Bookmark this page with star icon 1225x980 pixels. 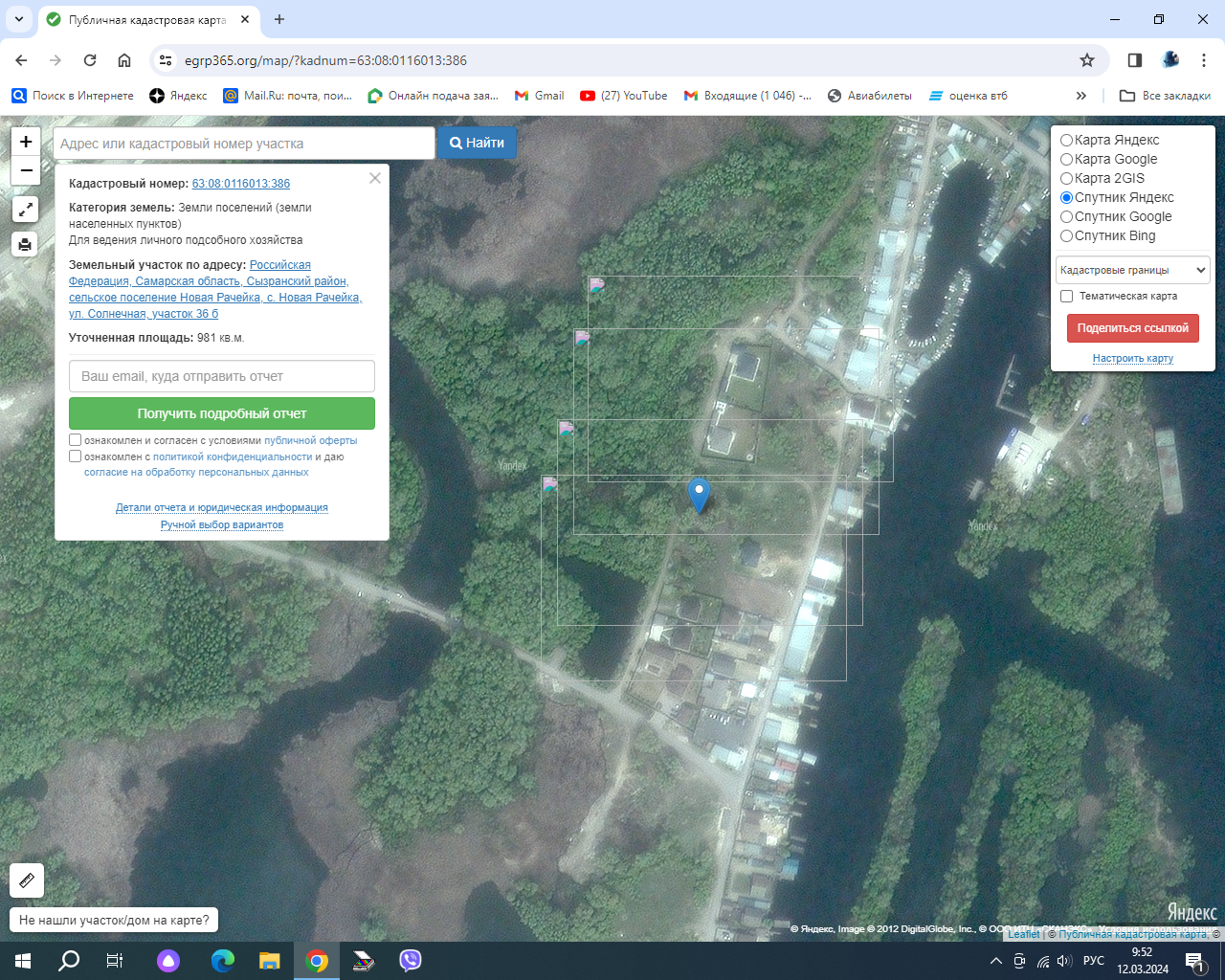1087,60
